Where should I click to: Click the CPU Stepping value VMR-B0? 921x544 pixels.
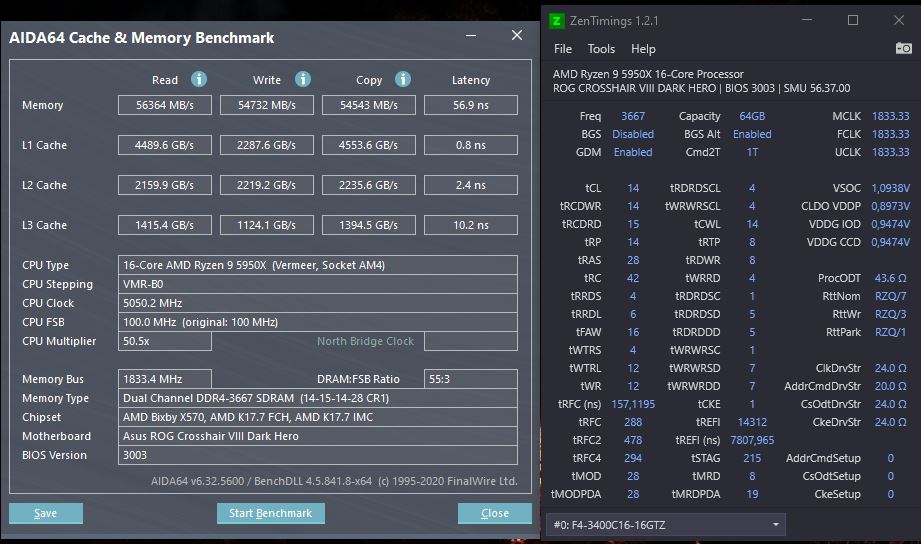point(318,284)
